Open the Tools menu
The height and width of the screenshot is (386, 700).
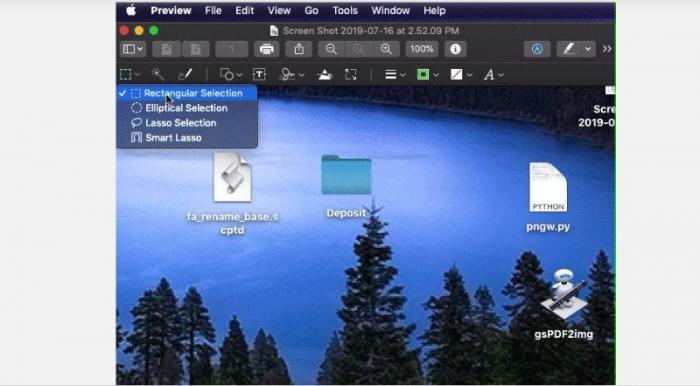(x=345, y=10)
